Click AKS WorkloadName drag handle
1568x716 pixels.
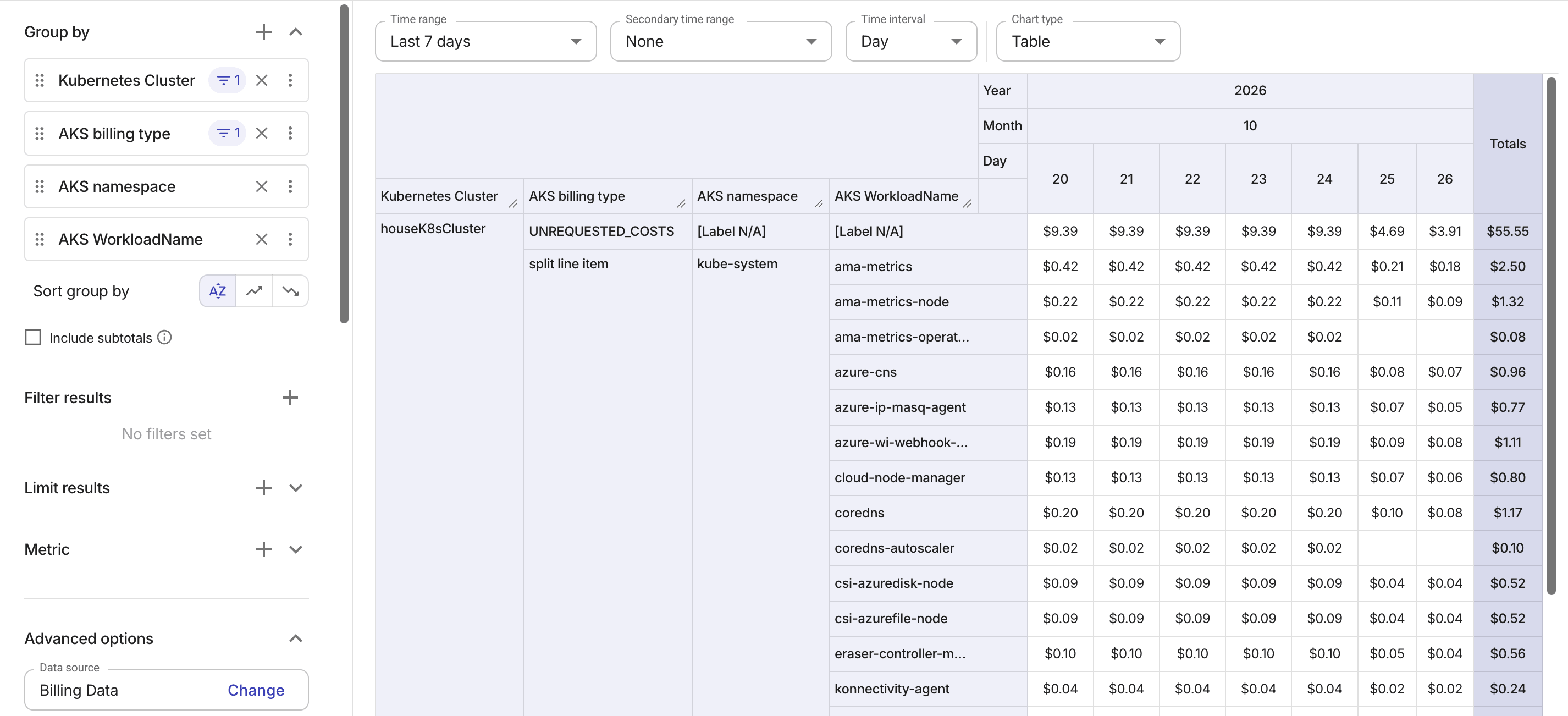[40, 239]
